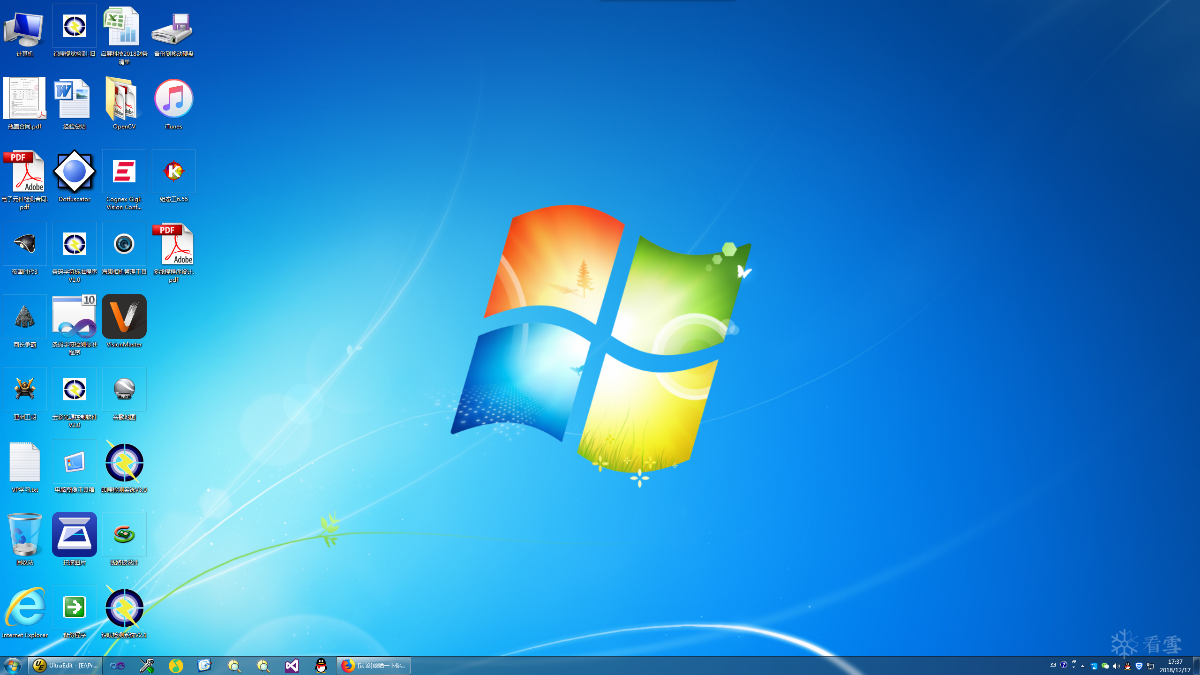Select the black helmet-shaped desktop icon
The image size is (1200, 675).
point(24,249)
